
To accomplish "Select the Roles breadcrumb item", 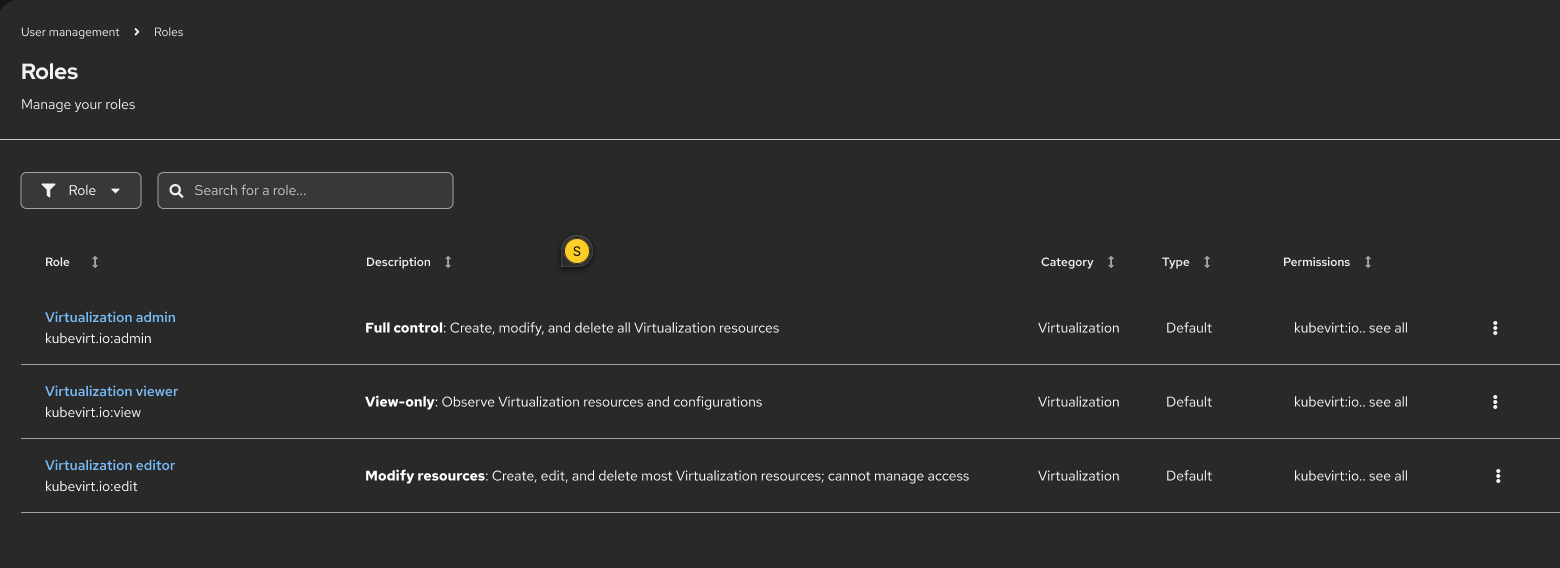I will pos(168,32).
